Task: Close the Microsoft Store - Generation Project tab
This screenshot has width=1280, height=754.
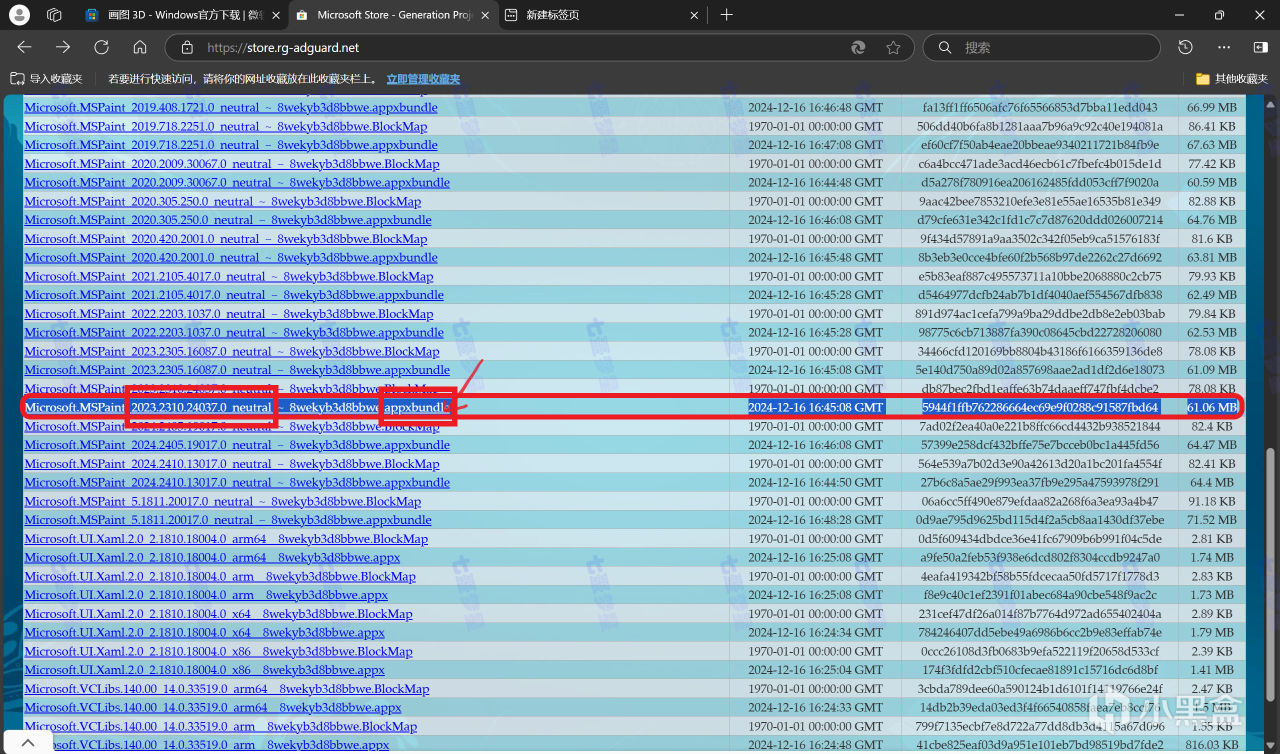Action: 484,15
